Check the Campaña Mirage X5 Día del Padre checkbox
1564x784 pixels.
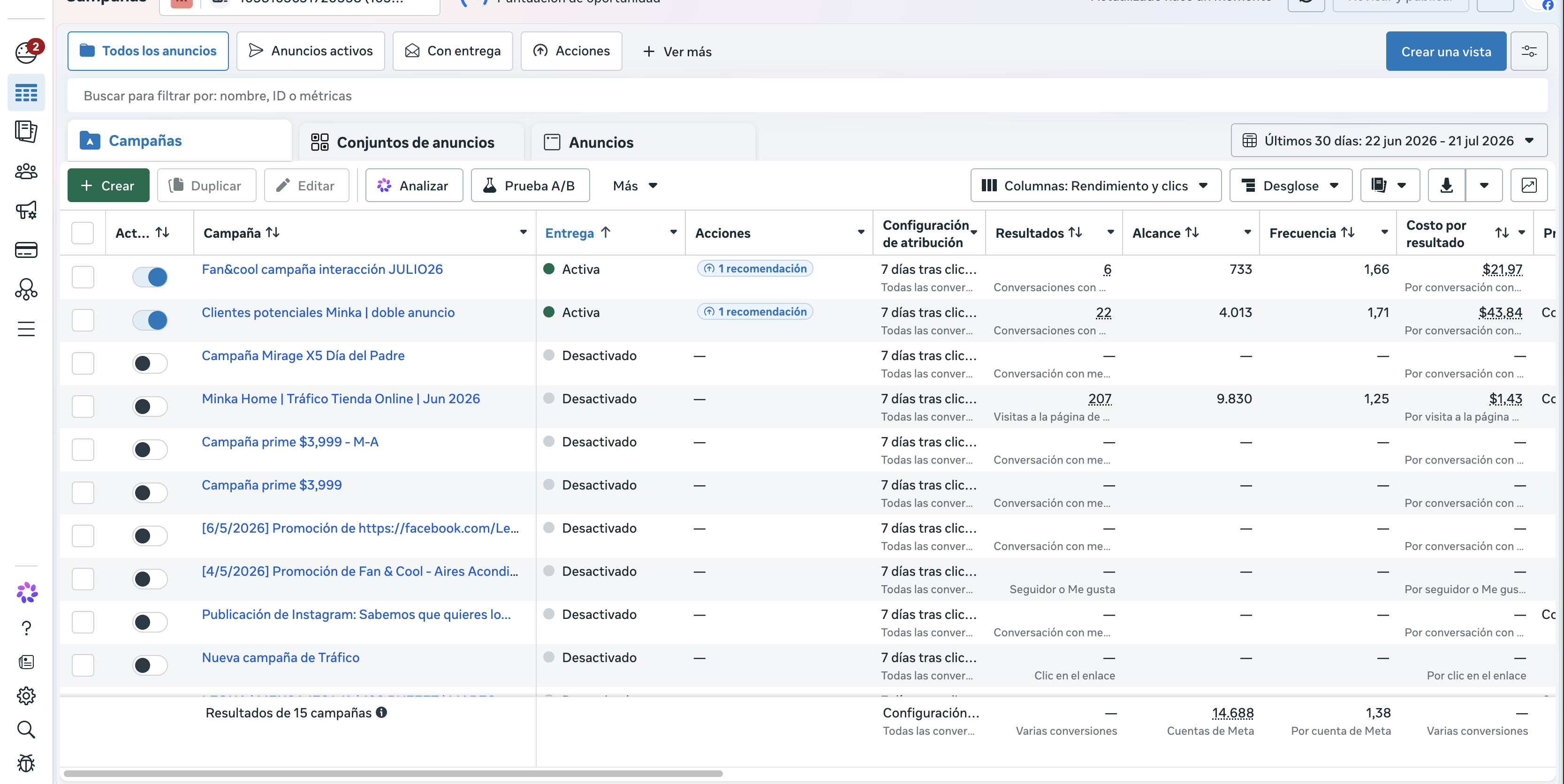[x=83, y=363]
